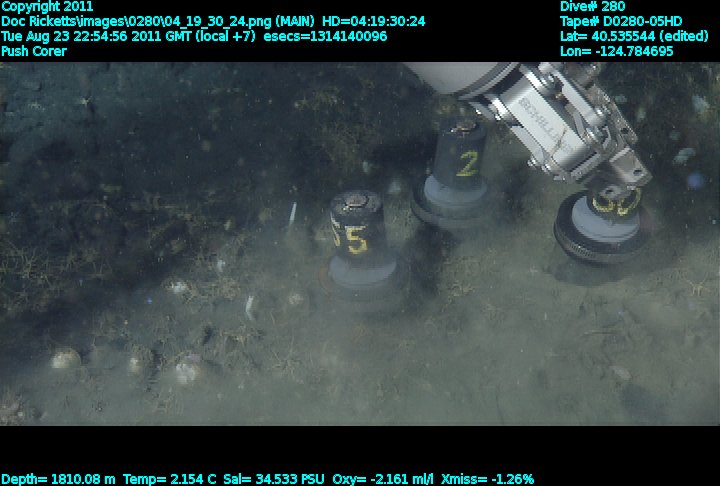This screenshot has height=486, width=720.
Task: Click the Lon= -124.784695 readout
Action: pyautogui.click(x=617, y=51)
